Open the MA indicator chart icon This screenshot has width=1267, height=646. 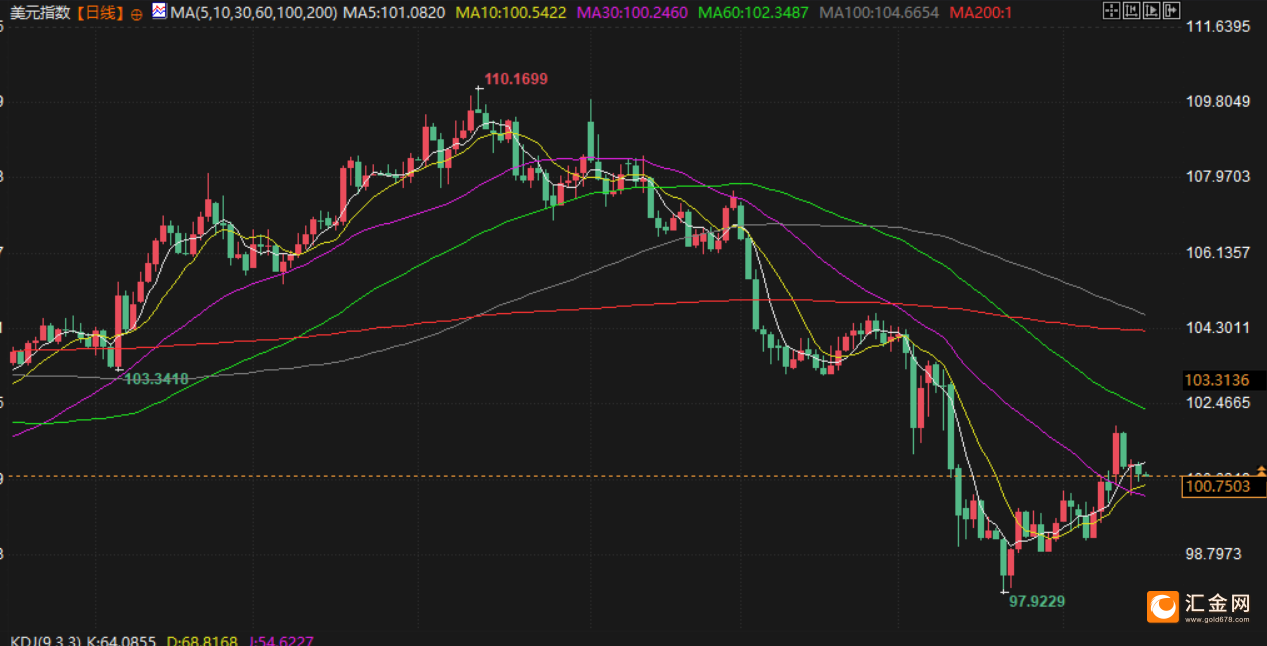[x=159, y=11]
